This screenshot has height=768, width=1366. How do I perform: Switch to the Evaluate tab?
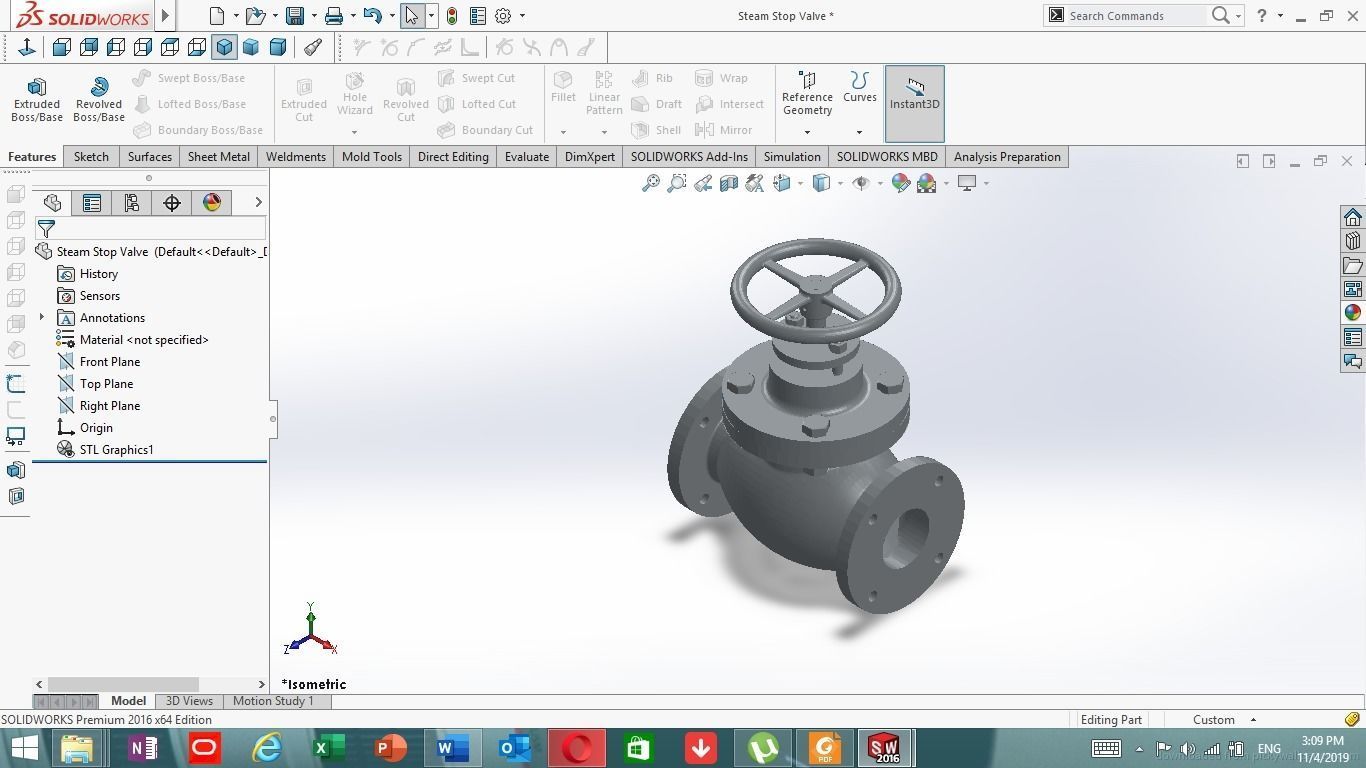(527, 157)
